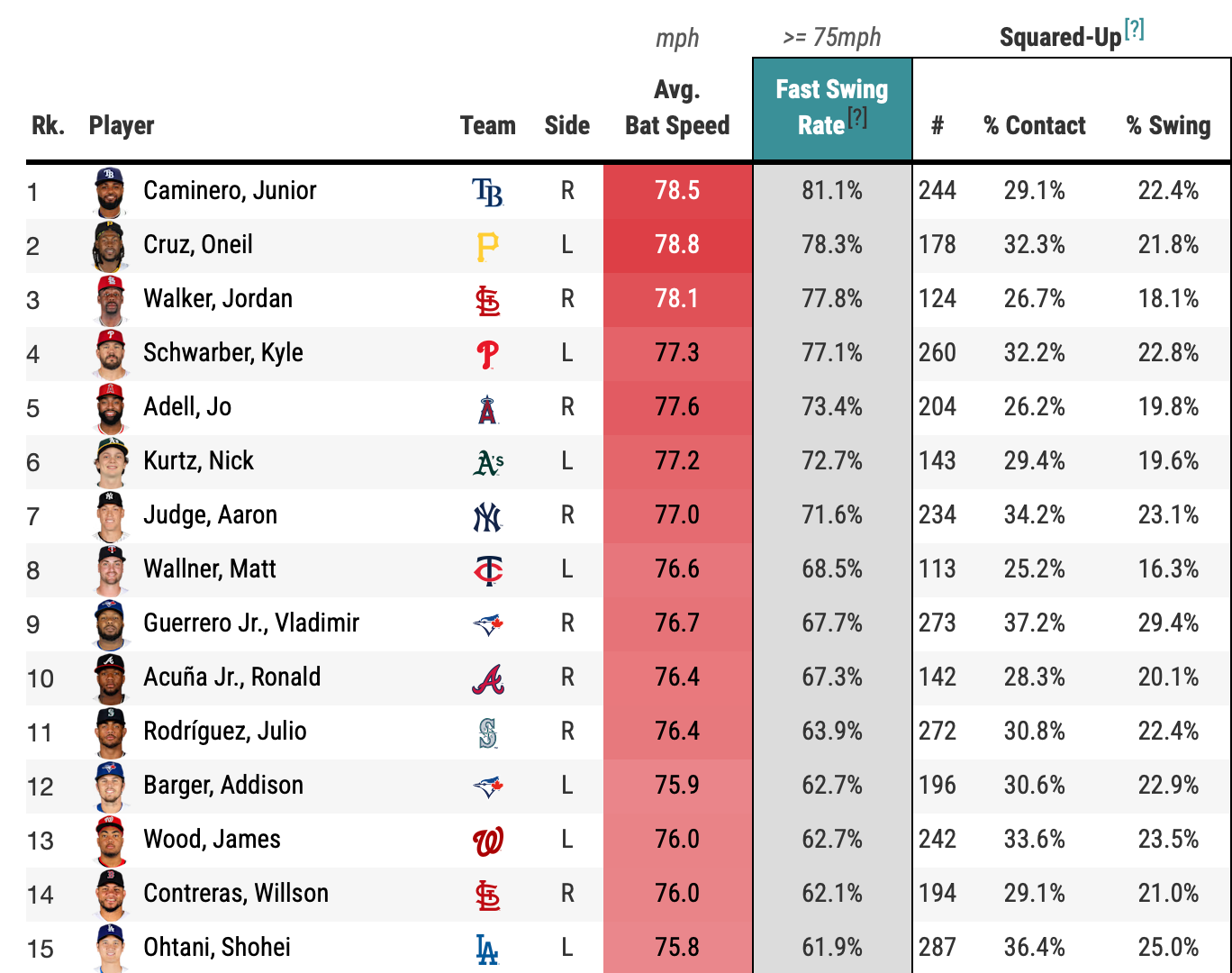
Task: Click the Twins logo in Wallner's row
Action: [487, 570]
